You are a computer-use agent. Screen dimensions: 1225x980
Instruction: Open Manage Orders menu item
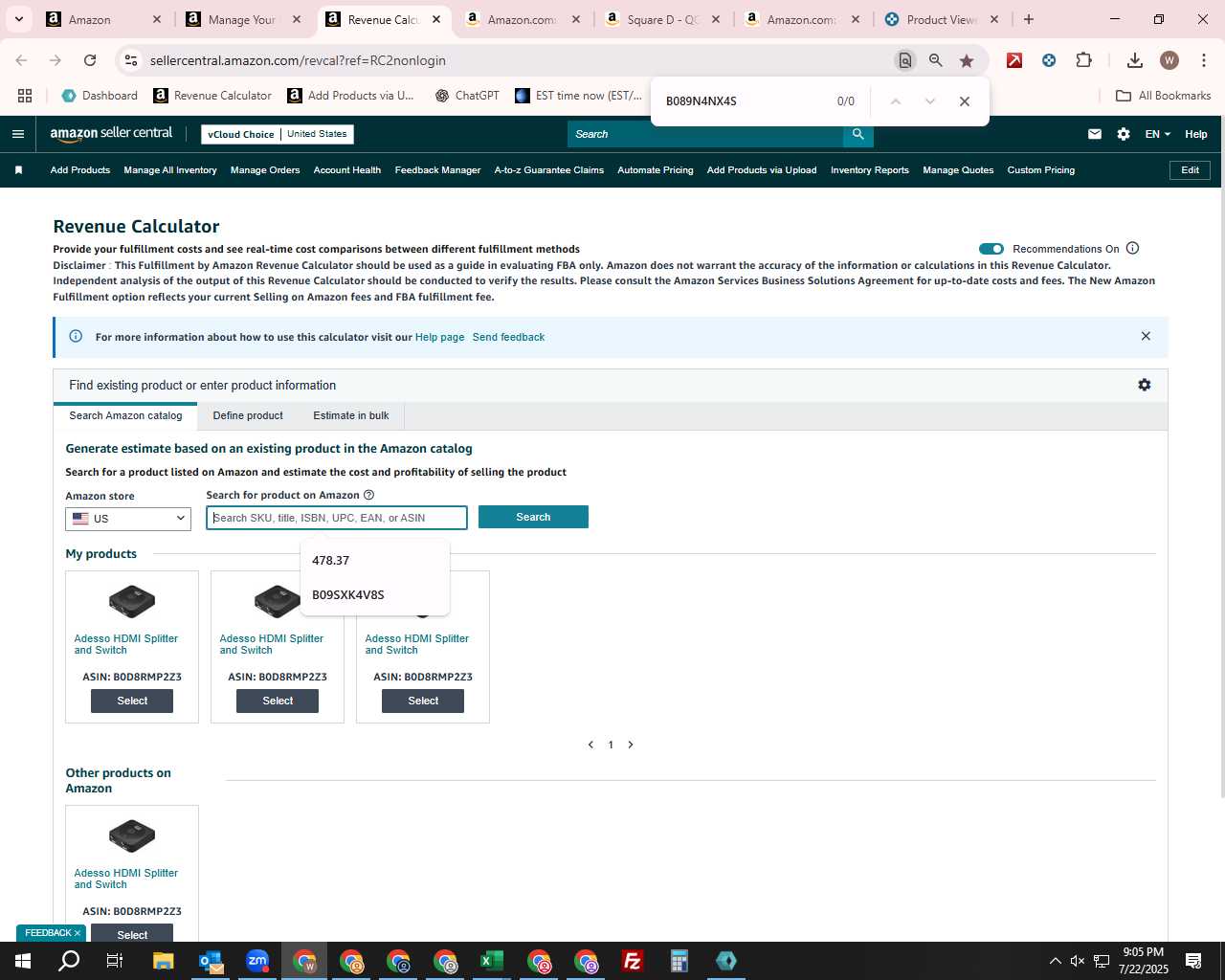[265, 170]
